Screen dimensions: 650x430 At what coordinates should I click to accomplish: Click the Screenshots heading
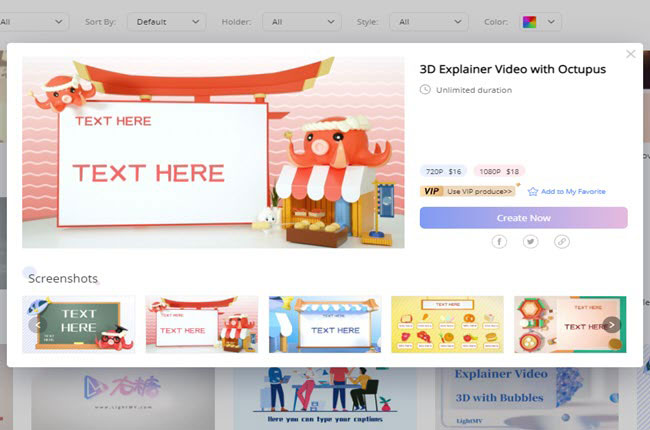click(x=63, y=278)
